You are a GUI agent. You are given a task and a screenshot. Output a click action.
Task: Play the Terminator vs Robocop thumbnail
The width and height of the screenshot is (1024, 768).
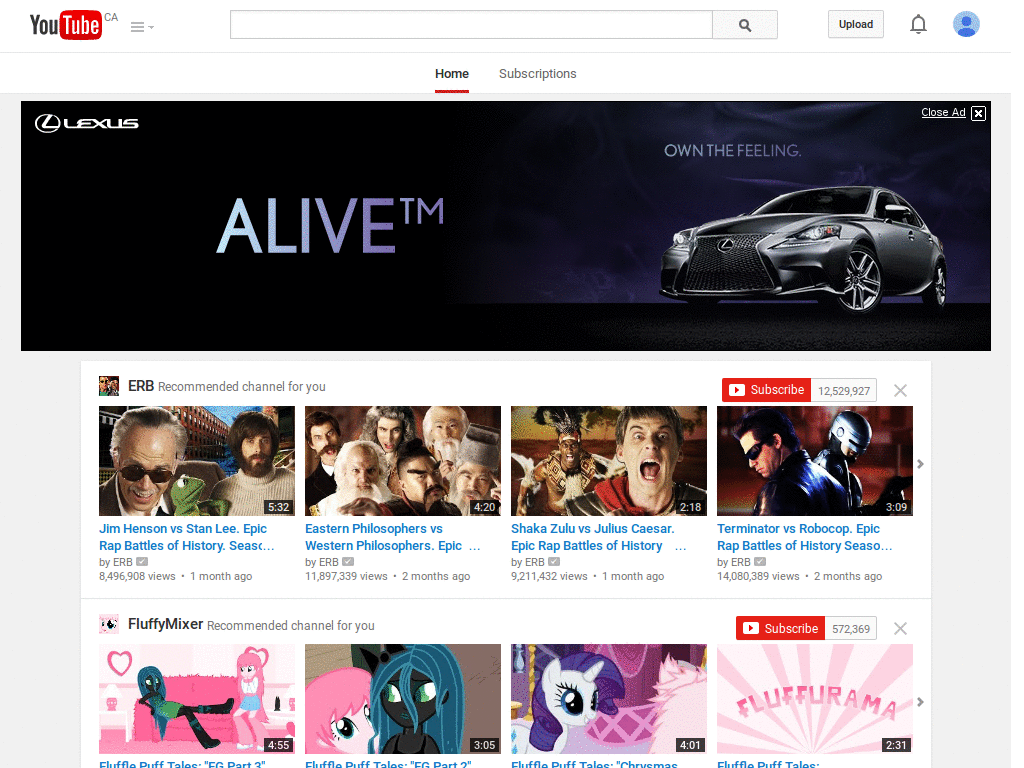click(x=814, y=461)
